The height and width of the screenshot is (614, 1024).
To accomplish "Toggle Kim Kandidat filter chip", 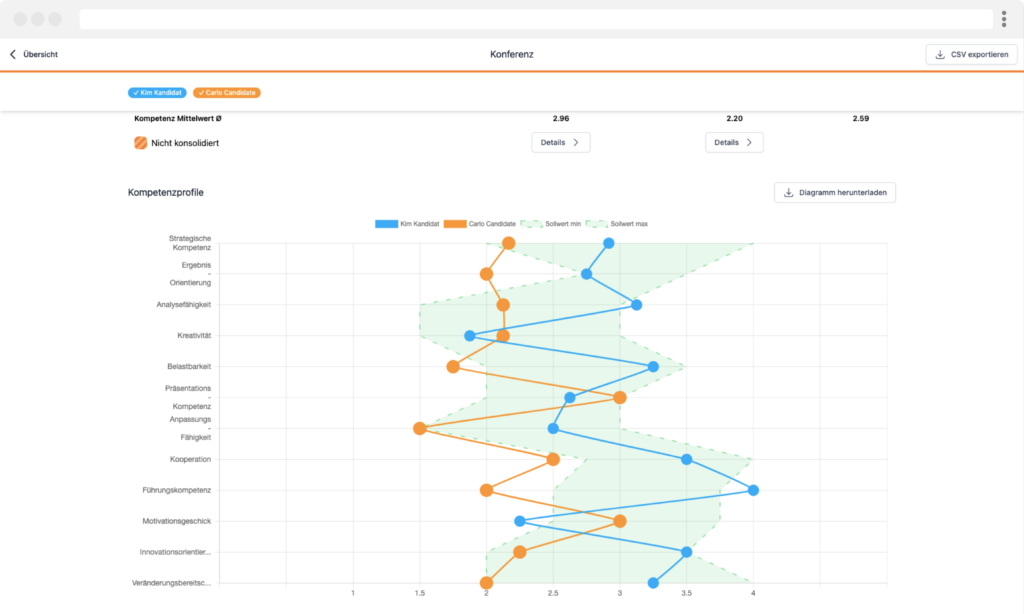I will click(157, 93).
